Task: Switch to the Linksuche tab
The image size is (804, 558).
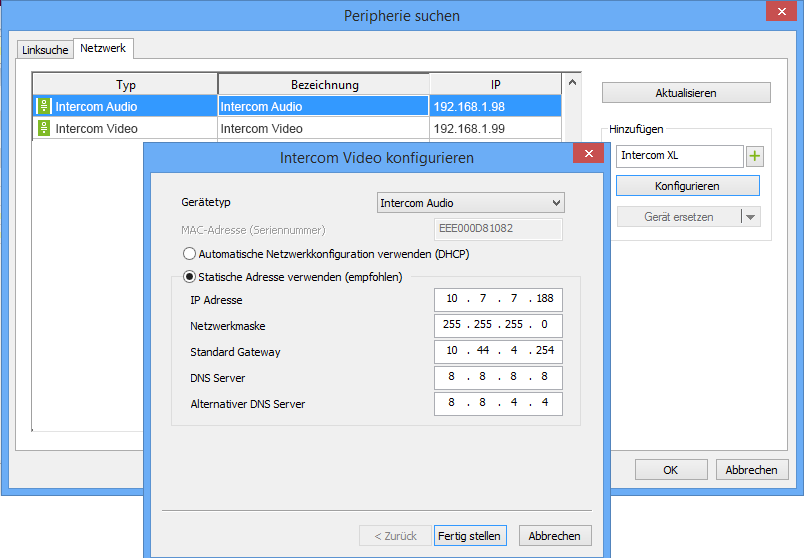Action: (45, 49)
